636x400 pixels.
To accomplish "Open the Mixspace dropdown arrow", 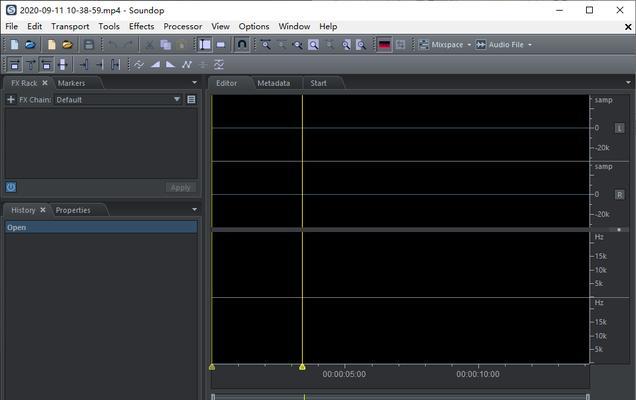I will click(x=469, y=45).
